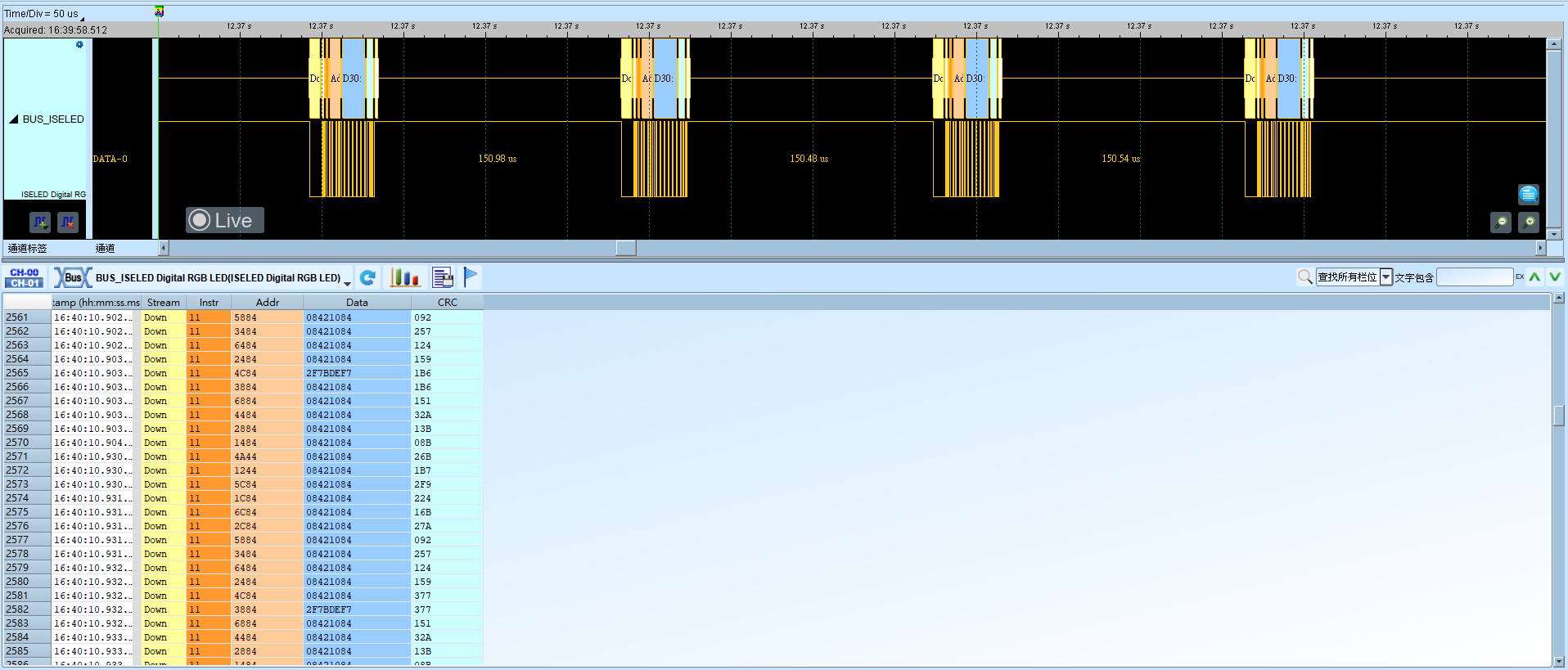Click the add channel waveform icon

[40, 222]
